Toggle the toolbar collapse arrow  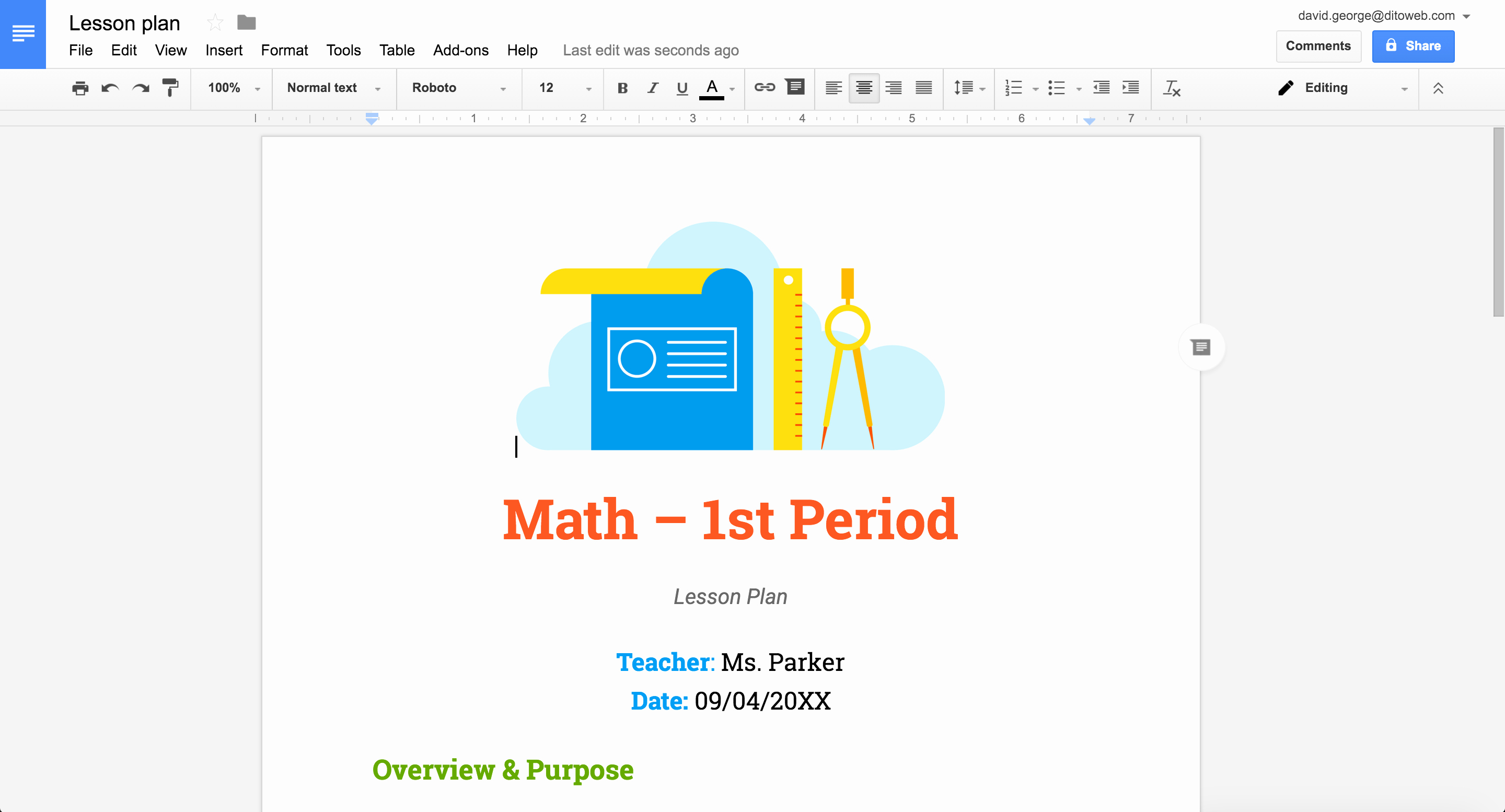point(1438,88)
